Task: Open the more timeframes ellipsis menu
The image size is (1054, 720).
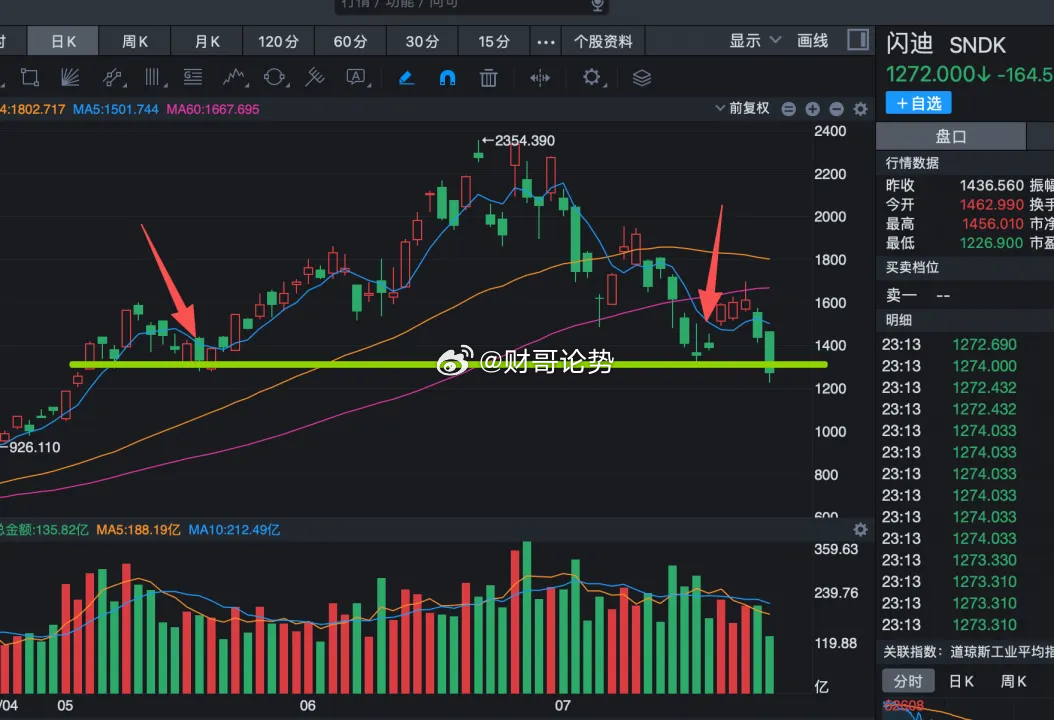Action: pyautogui.click(x=546, y=42)
